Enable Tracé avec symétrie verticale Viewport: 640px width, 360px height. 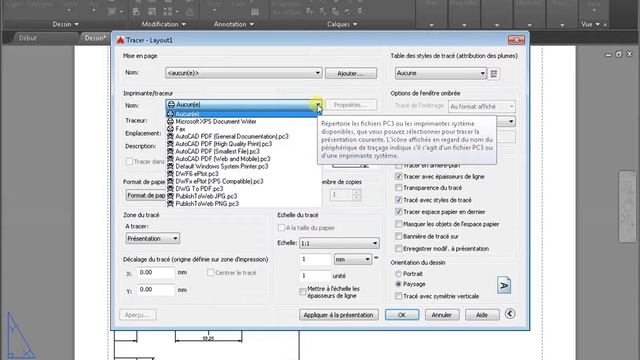[399, 296]
